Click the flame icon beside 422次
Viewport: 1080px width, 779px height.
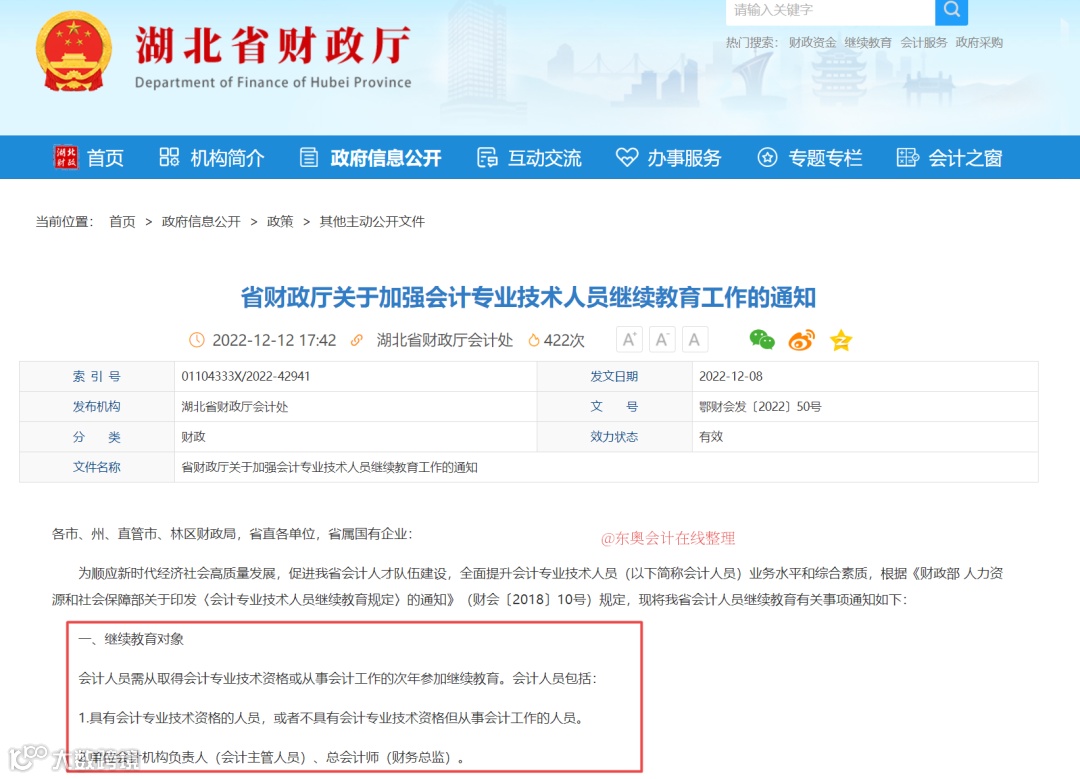pyautogui.click(x=533, y=340)
